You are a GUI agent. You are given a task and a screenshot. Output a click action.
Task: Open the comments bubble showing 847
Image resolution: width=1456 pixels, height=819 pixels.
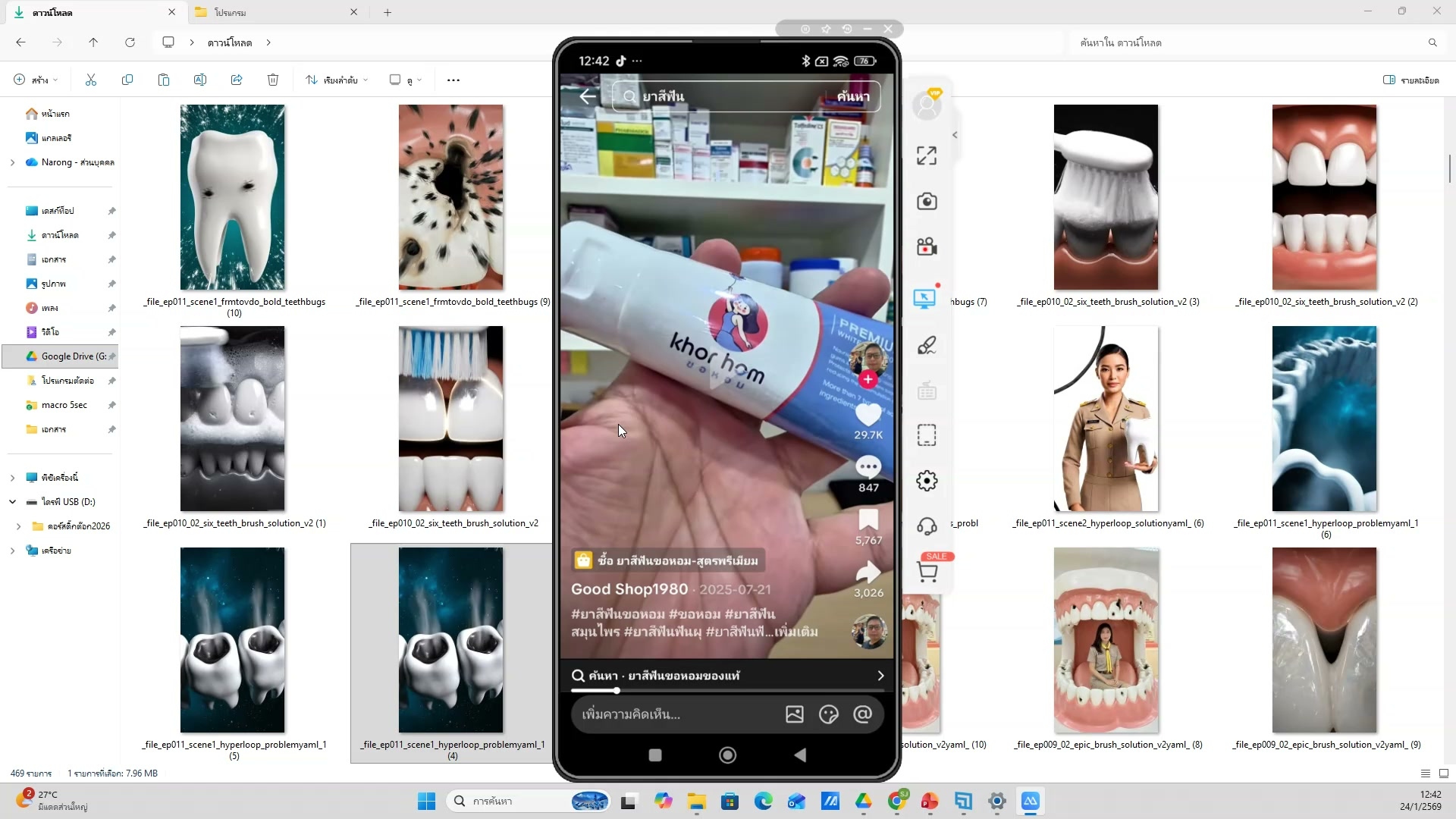pyautogui.click(x=868, y=467)
